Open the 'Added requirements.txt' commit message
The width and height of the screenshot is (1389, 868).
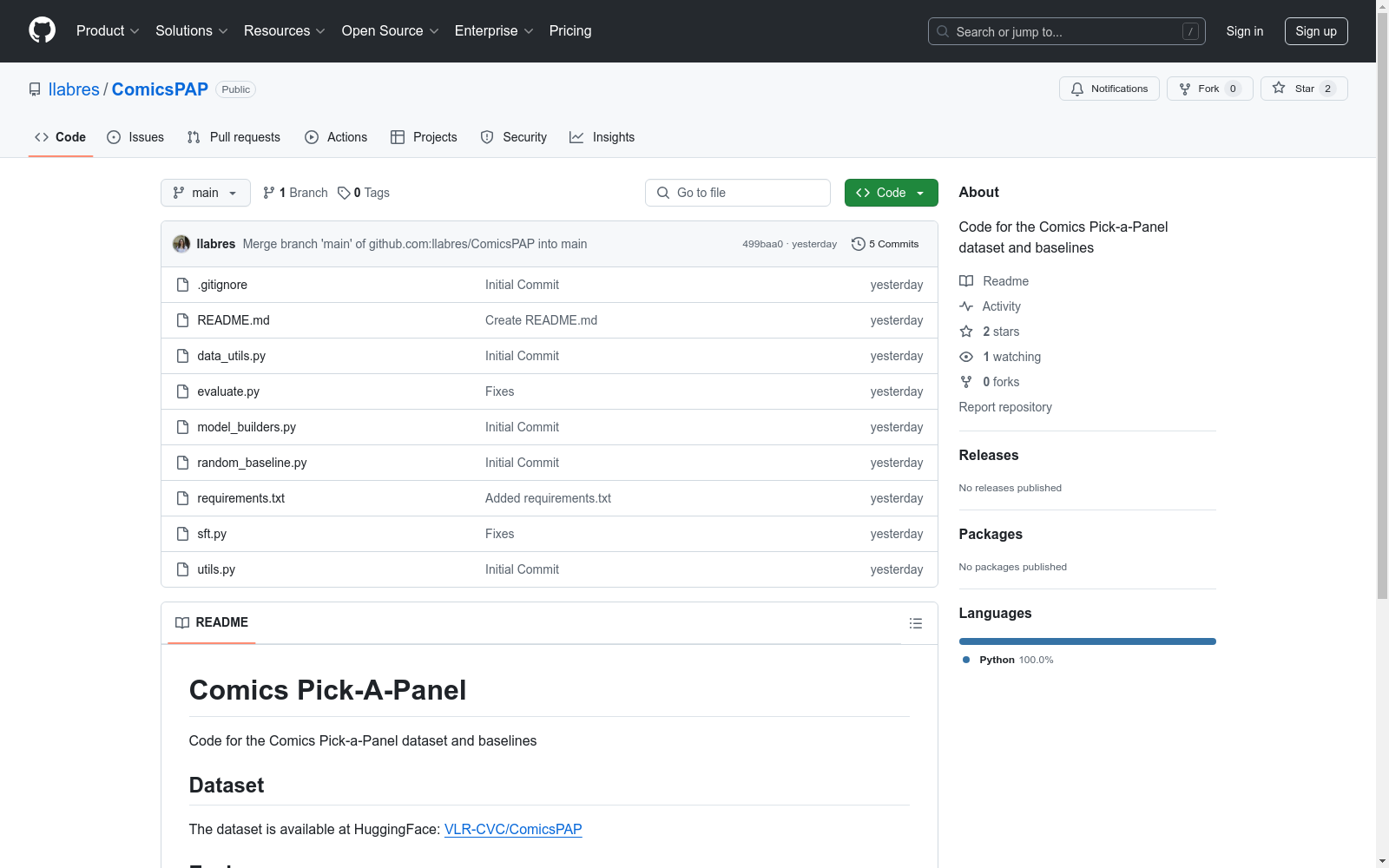(548, 498)
